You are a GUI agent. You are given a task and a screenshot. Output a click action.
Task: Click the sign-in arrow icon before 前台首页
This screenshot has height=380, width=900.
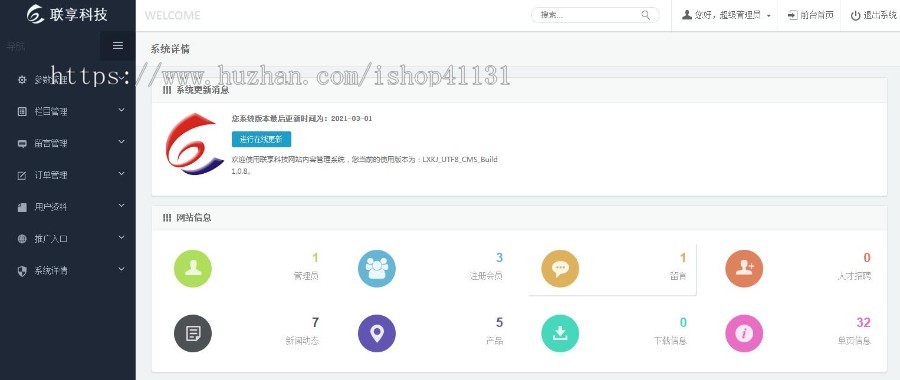793,15
